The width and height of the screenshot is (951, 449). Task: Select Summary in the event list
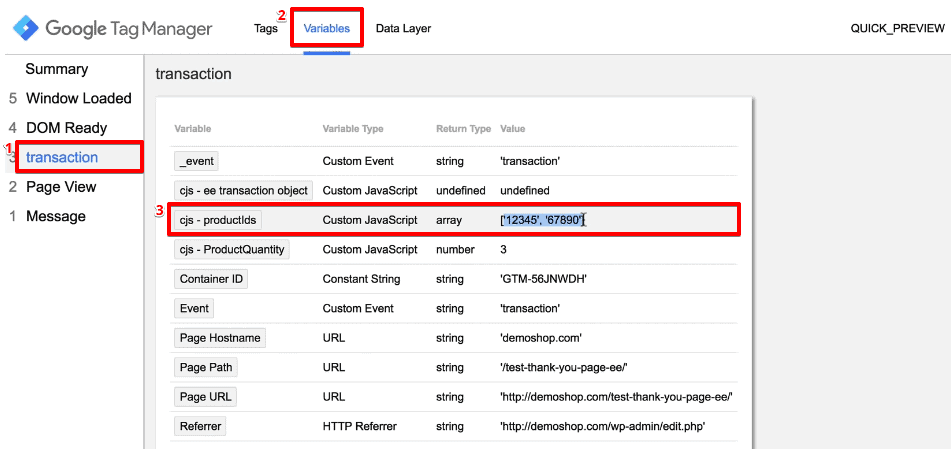pyautogui.click(x=56, y=69)
